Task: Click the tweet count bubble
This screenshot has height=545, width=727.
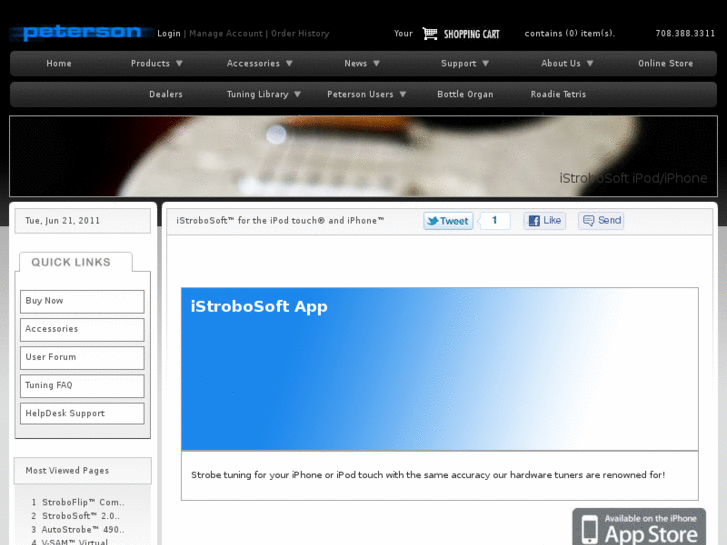Action: (x=494, y=221)
